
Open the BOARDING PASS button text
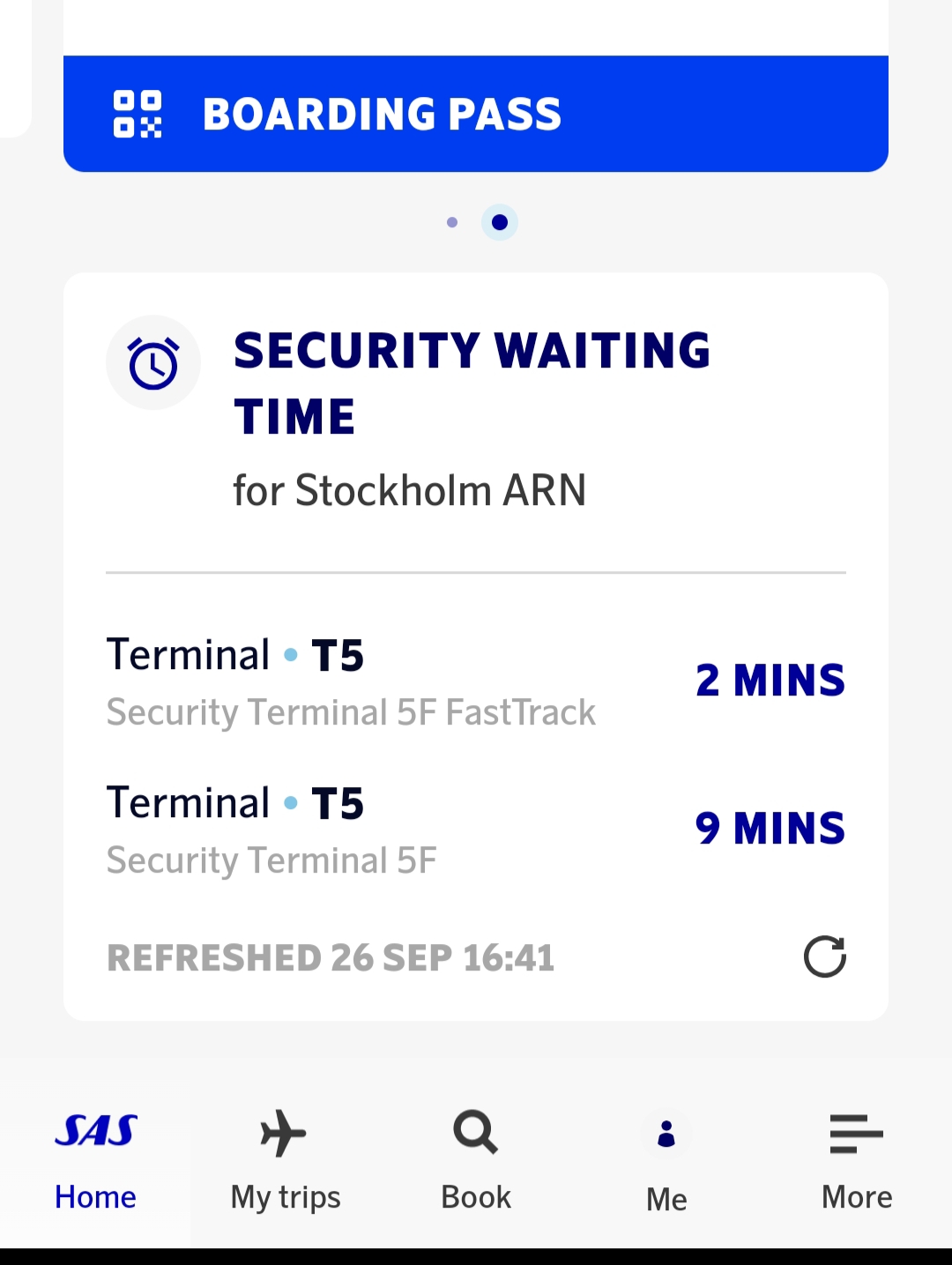click(382, 115)
